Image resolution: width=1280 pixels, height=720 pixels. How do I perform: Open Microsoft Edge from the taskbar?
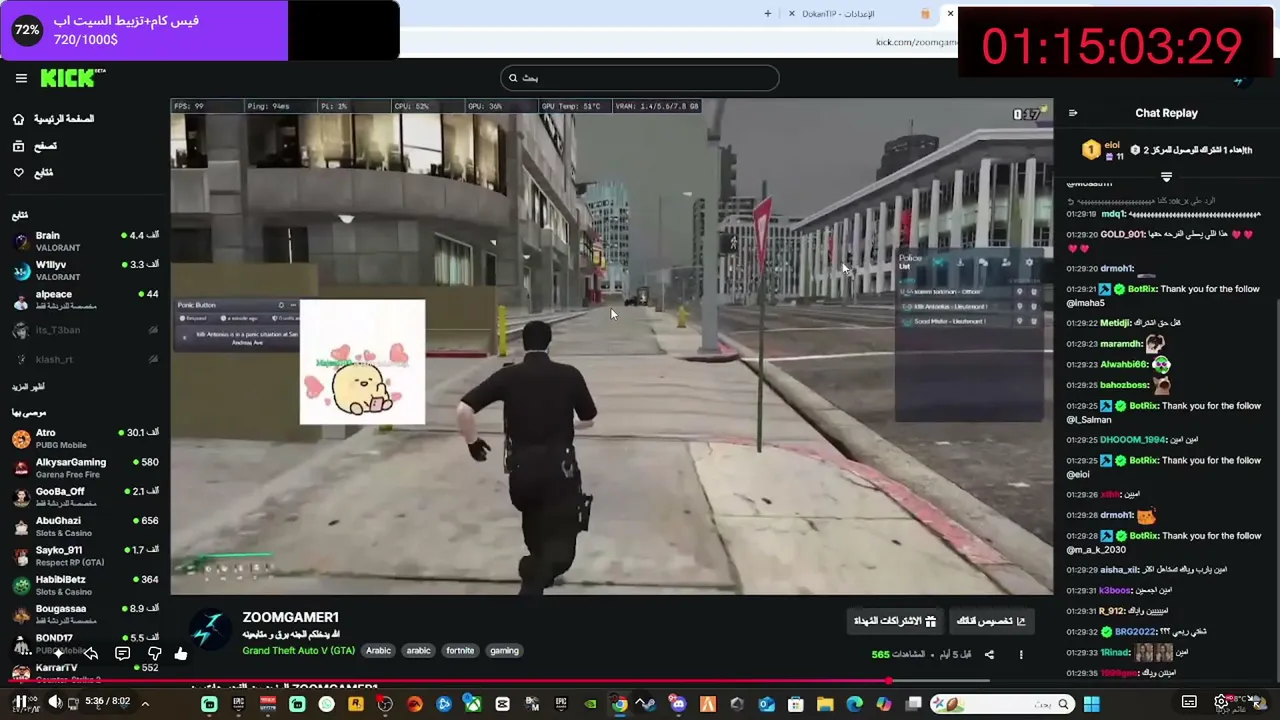[855, 704]
